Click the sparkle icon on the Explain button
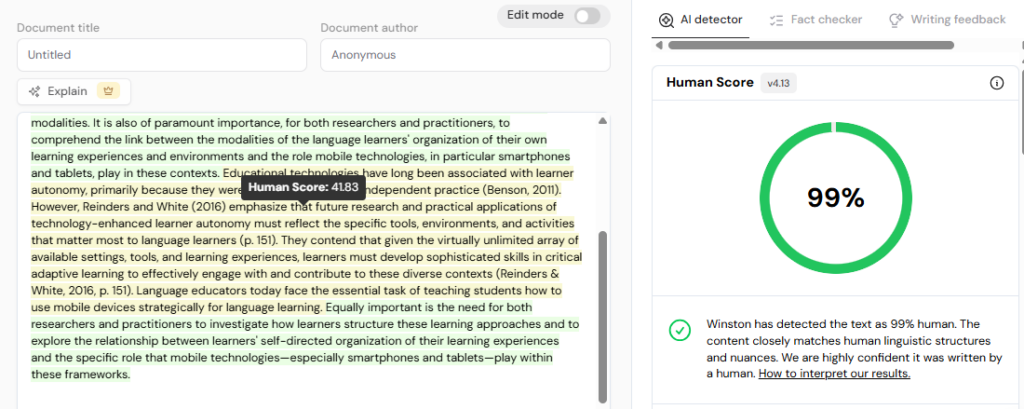Image resolution: width=1024 pixels, height=409 pixels. tap(35, 91)
